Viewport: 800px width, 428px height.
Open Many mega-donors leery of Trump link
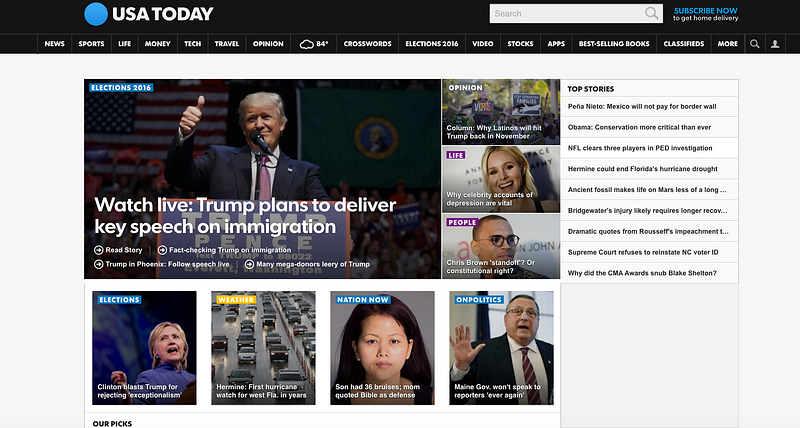tap(313, 264)
